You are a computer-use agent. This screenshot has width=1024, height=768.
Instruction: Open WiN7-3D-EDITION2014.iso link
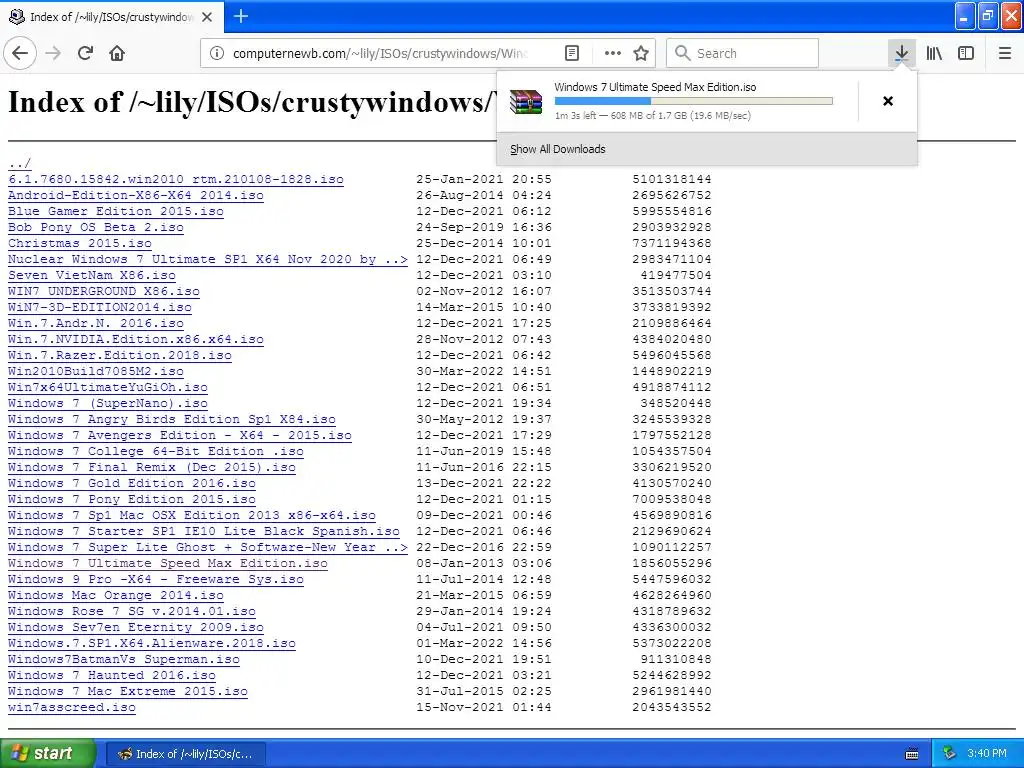click(100, 307)
